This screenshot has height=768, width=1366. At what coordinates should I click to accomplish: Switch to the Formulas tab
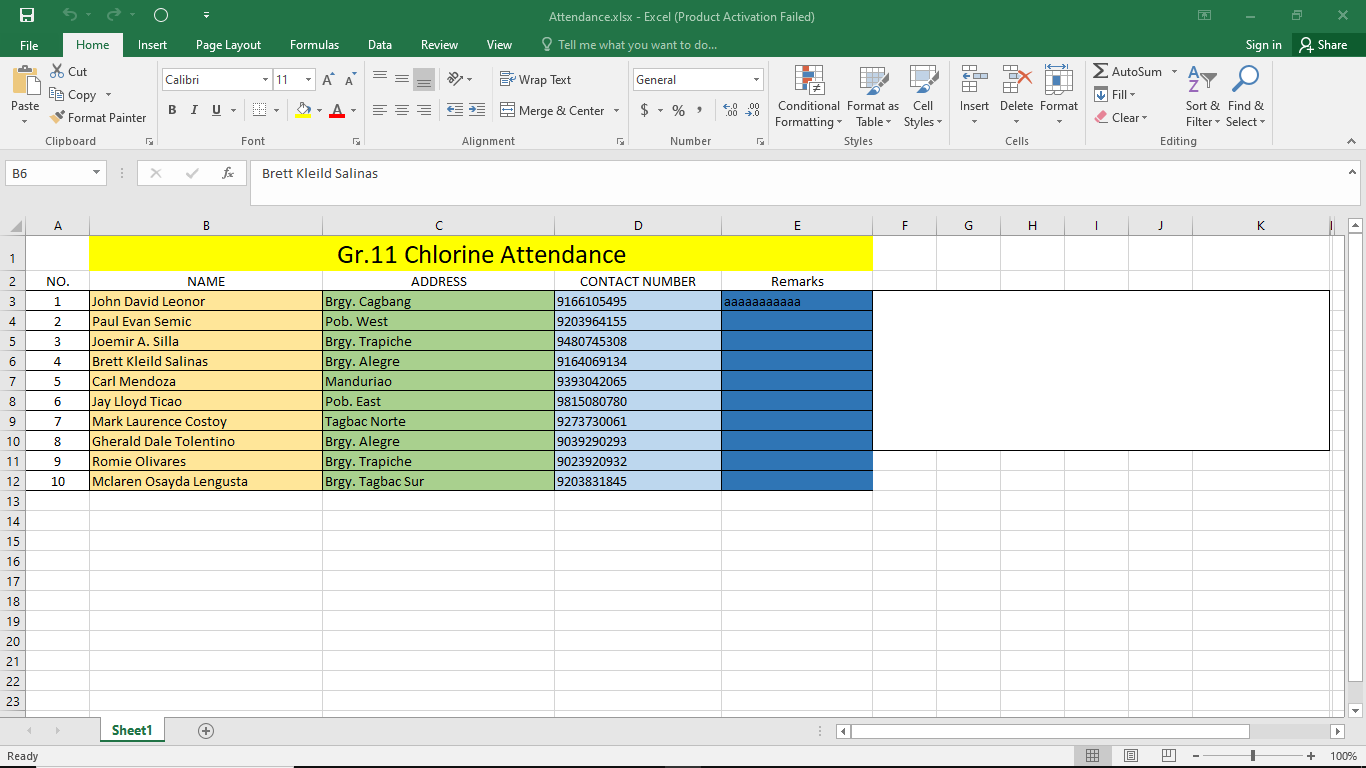point(314,44)
